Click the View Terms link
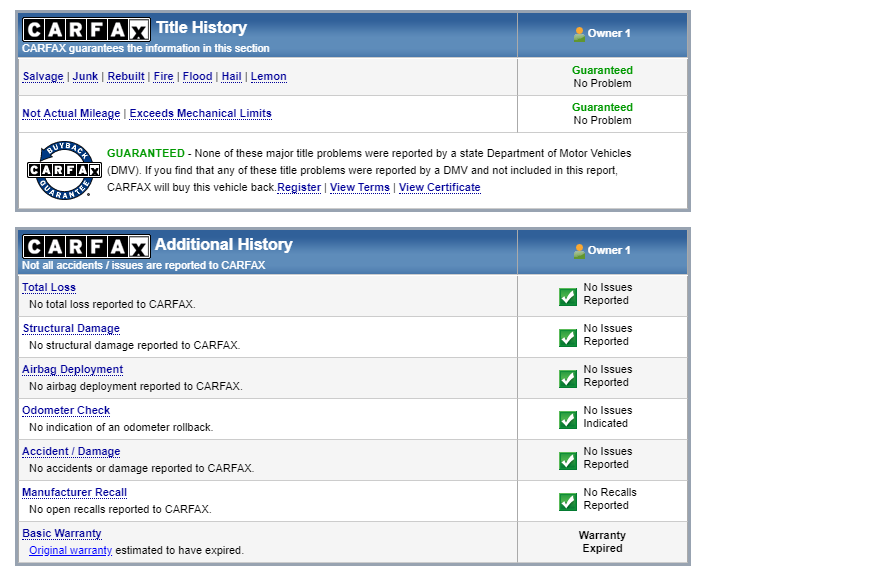This screenshot has height=574, width=872. pos(360,187)
